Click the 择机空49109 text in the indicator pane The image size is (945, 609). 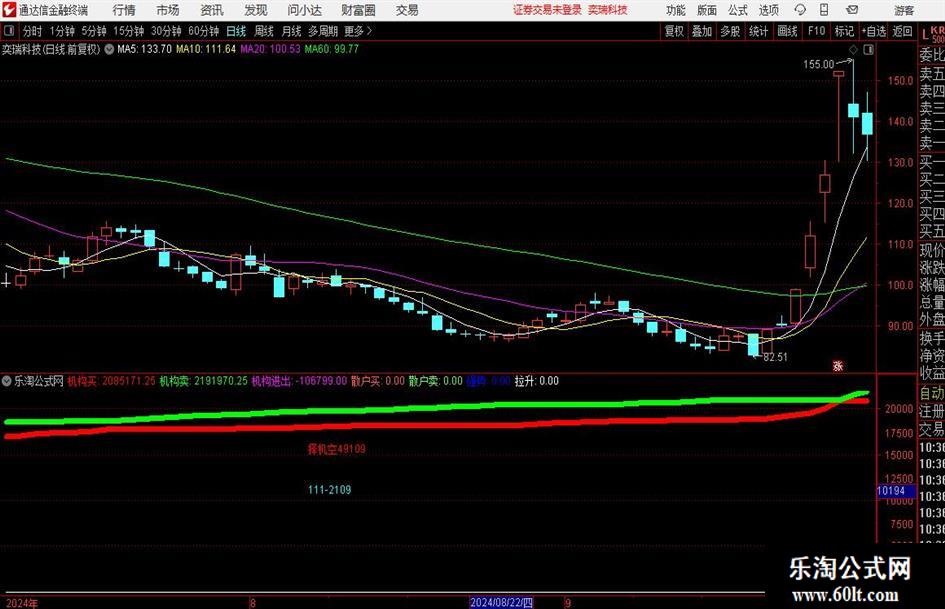[x=336, y=449]
